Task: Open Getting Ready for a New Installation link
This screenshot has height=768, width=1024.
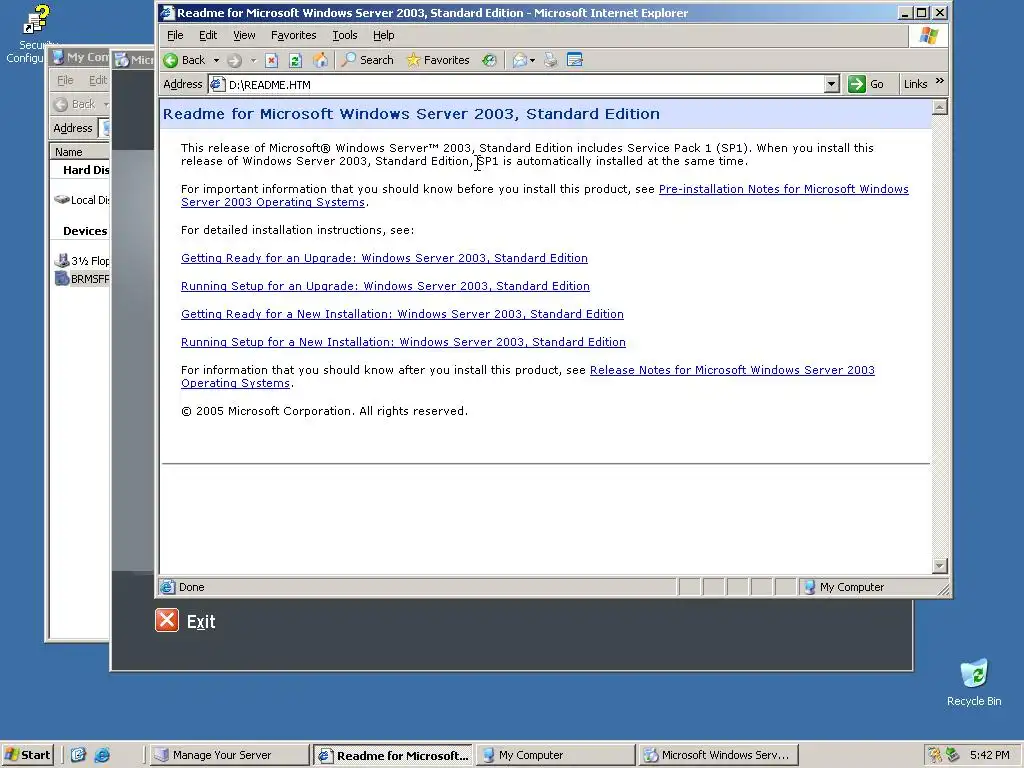Action: click(x=402, y=314)
